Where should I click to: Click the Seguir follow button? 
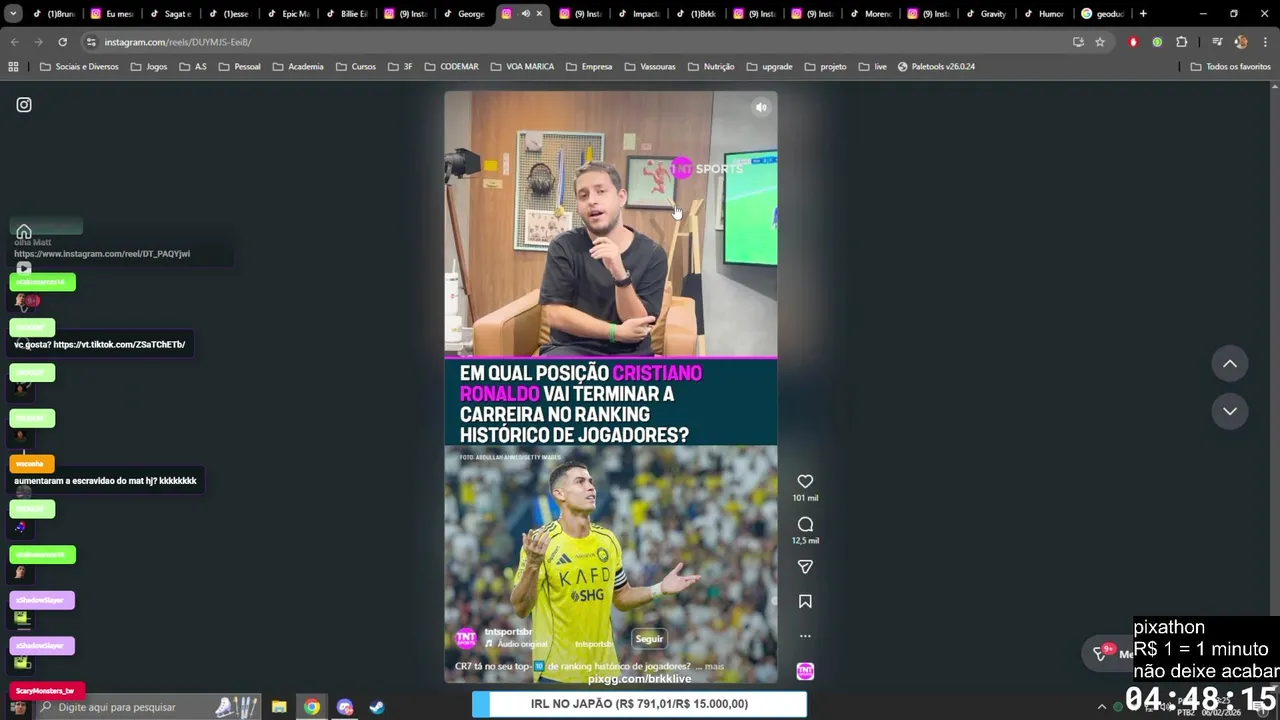tap(649, 638)
